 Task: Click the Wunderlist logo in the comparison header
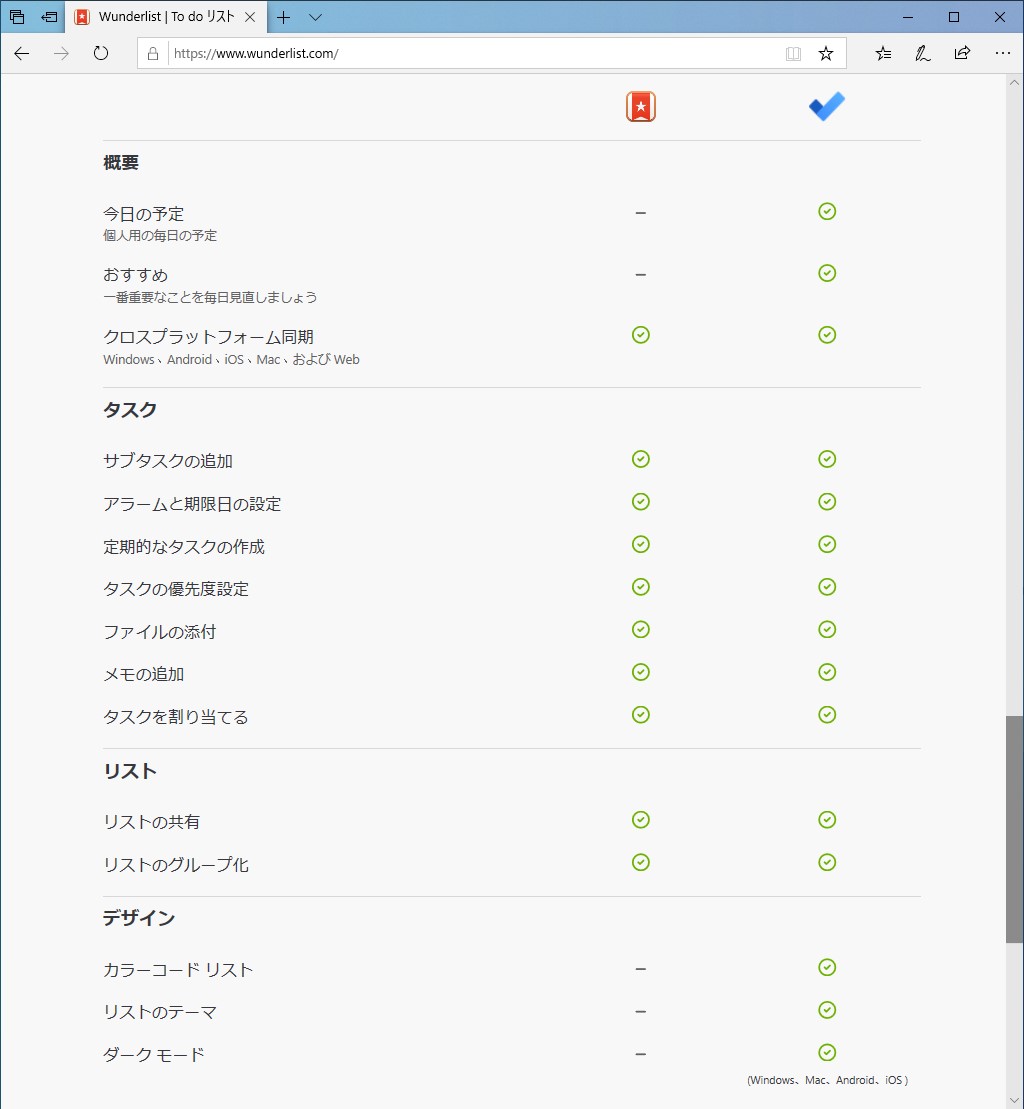pyautogui.click(x=640, y=106)
